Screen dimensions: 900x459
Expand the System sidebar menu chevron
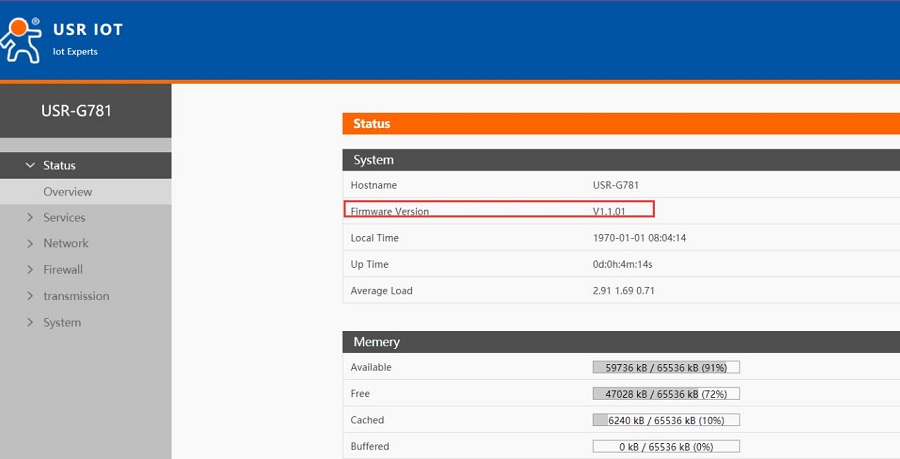pos(30,322)
